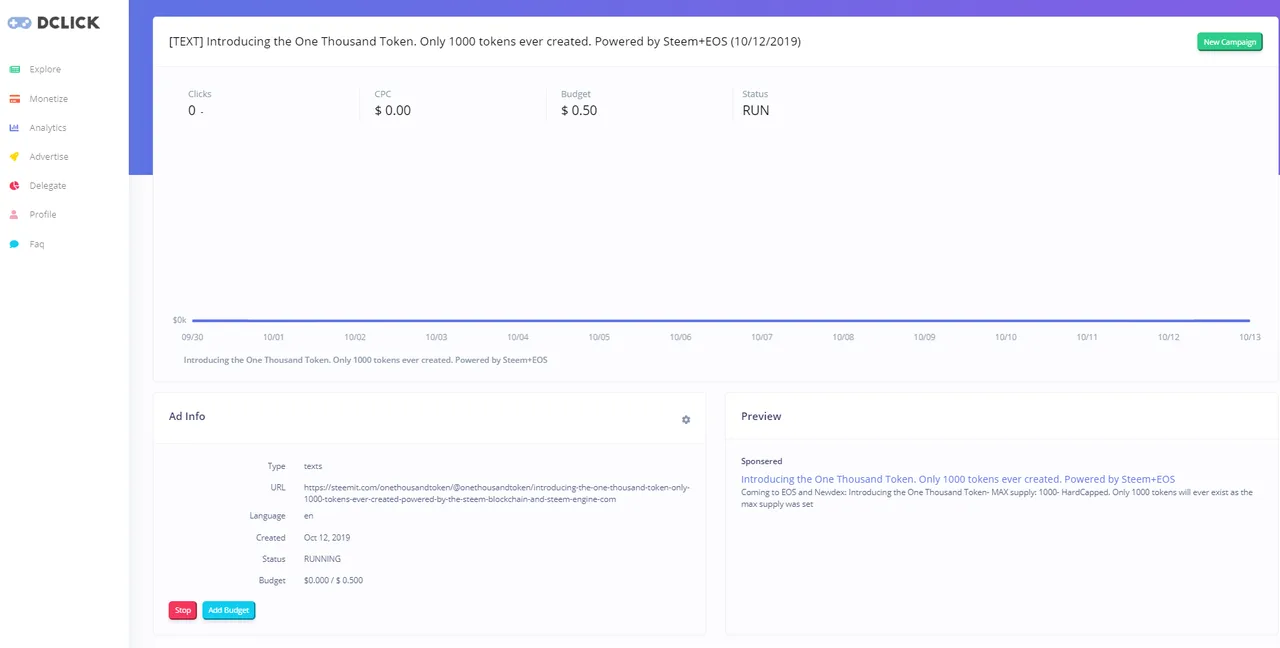Open the Faq page

coord(37,244)
